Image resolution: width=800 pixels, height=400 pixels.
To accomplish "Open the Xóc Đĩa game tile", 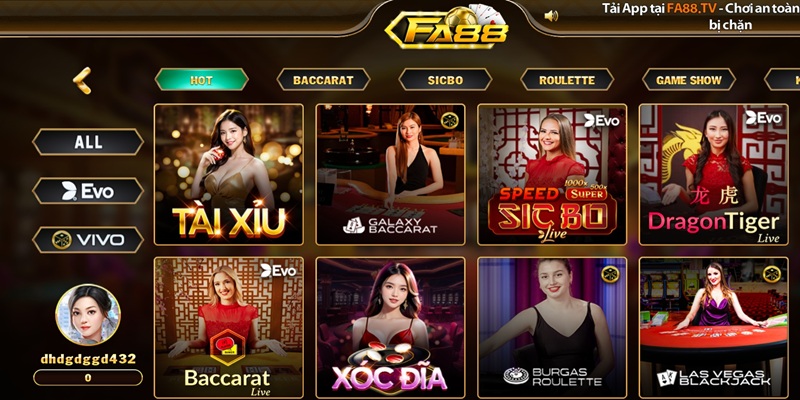I will pos(390,328).
